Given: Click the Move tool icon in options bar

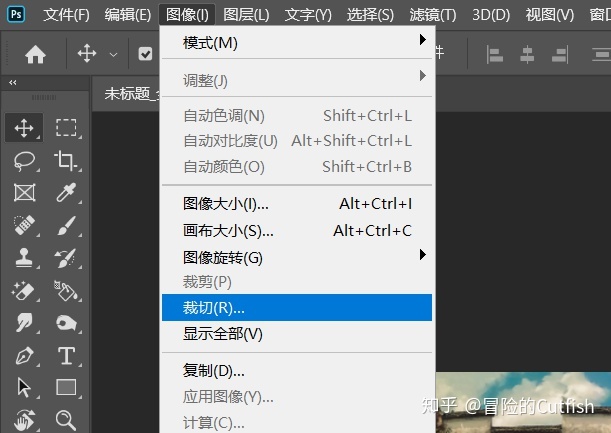Looking at the screenshot, I should click(87, 53).
